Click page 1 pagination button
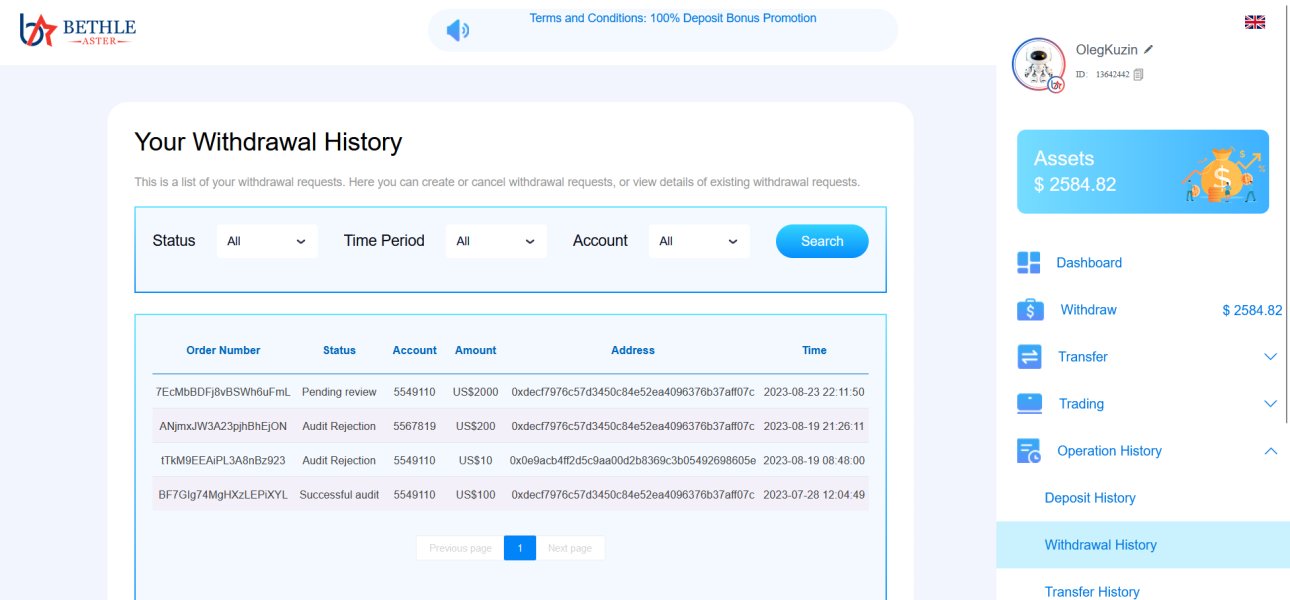The width and height of the screenshot is (1290, 600). tap(520, 548)
